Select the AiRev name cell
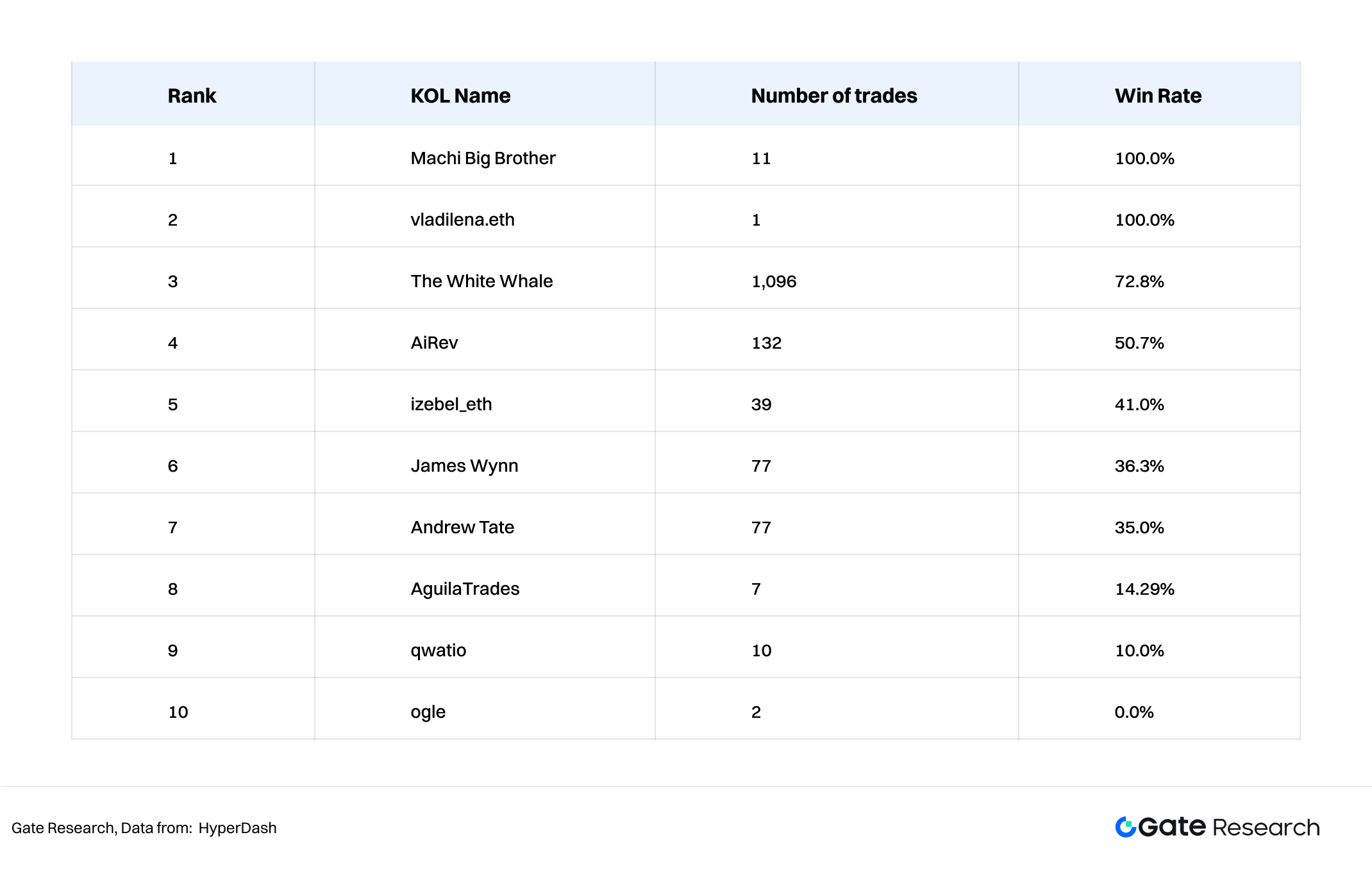Image resolution: width=1372 pixels, height=869 pixels. coord(434,343)
